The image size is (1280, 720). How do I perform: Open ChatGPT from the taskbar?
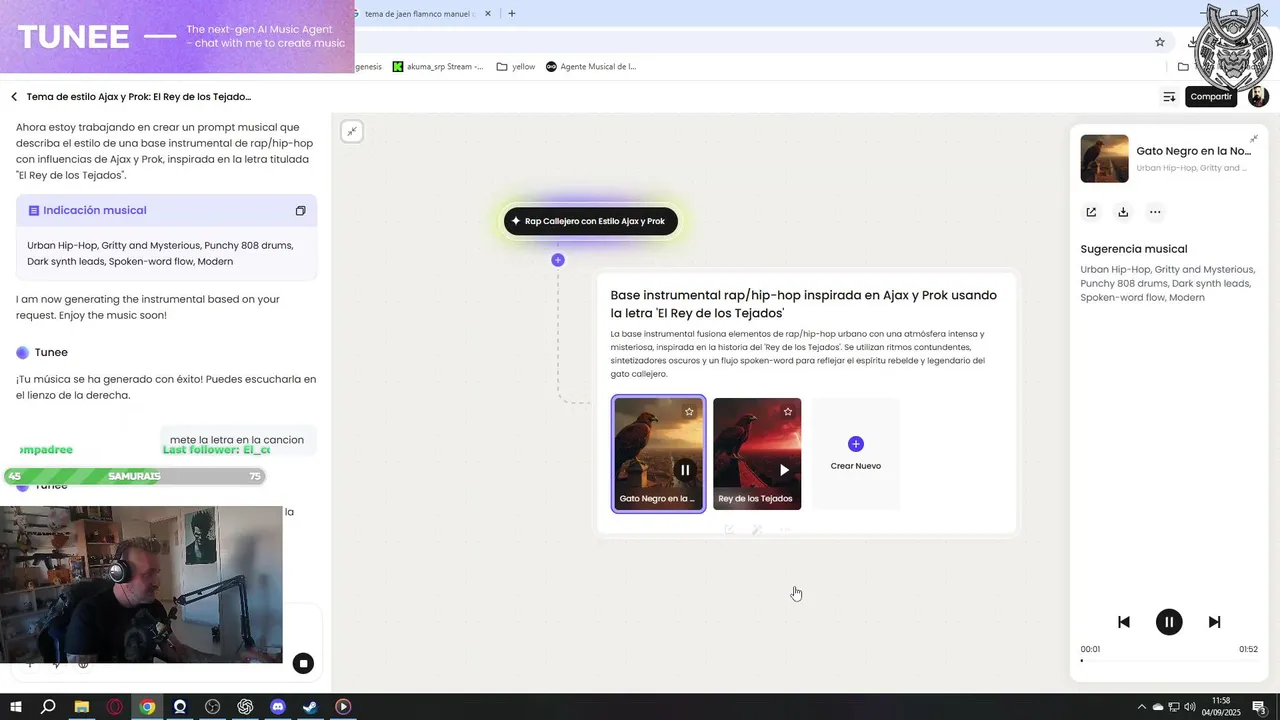tap(245, 707)
